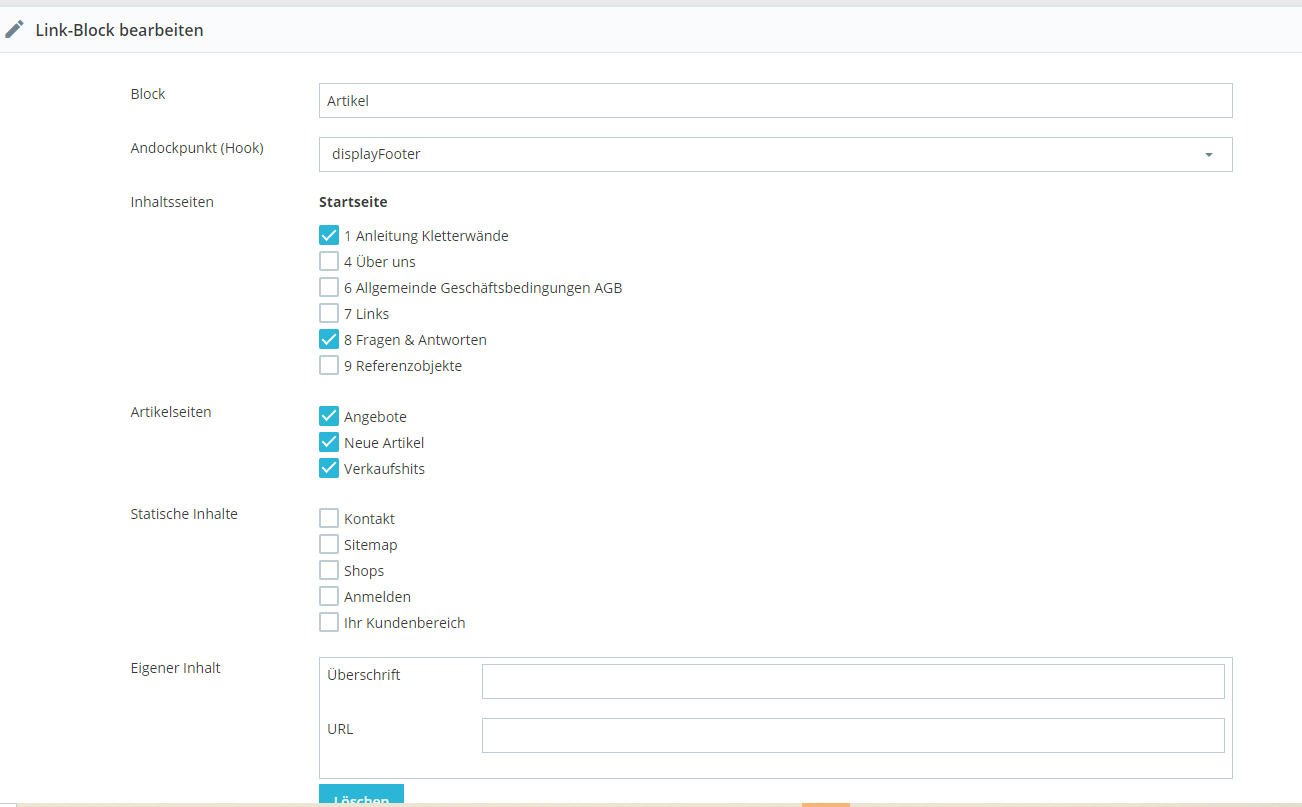Viewport: 1302px width, 807px height.
Task: Click the Startseite heading text
Action: click(353, 202)
